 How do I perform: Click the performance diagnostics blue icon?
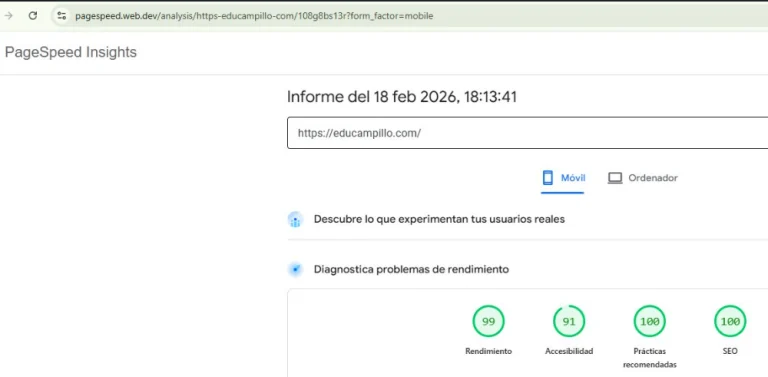point(295,269)
